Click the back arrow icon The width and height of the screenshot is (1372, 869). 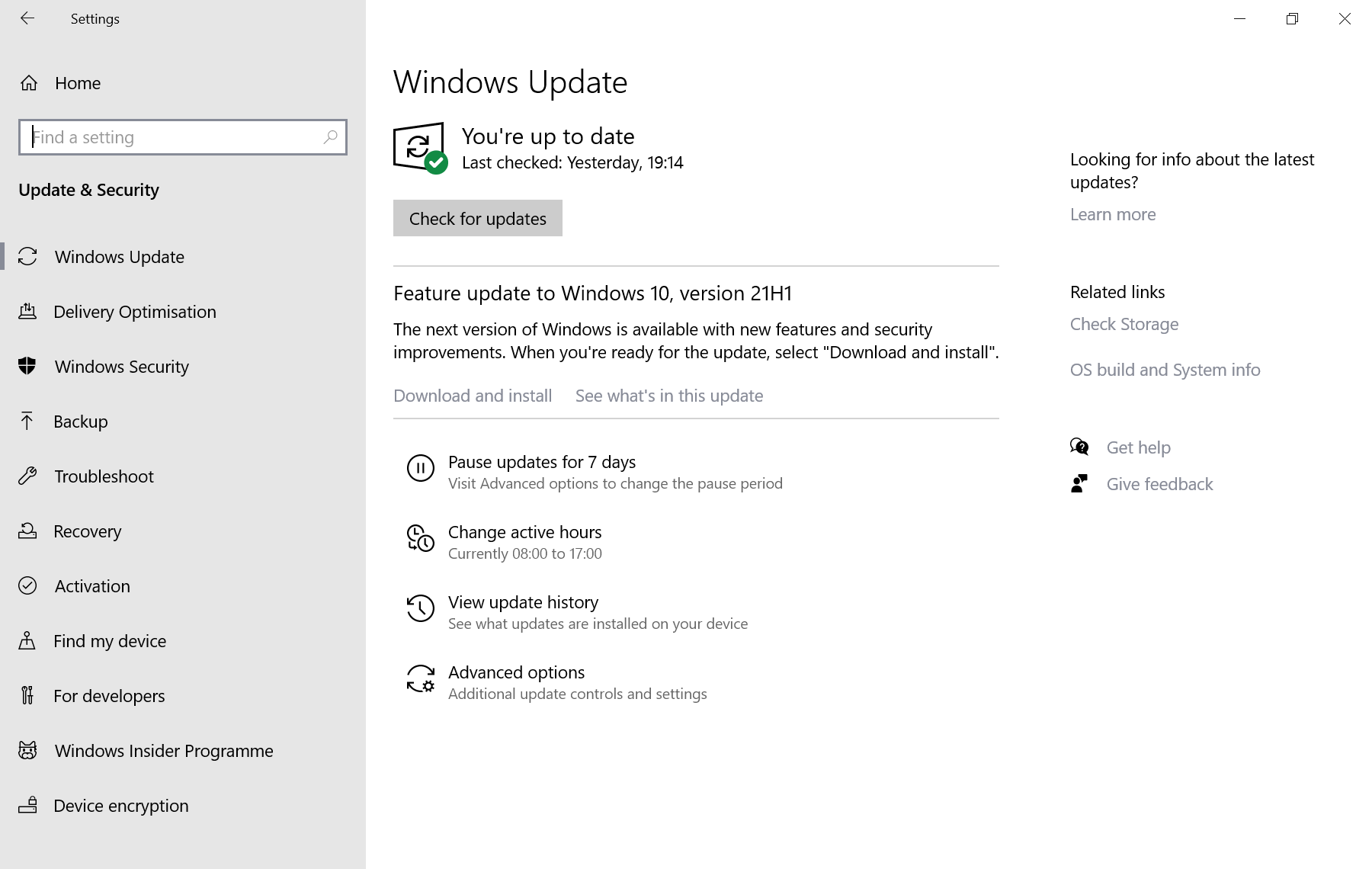(27, 18)
